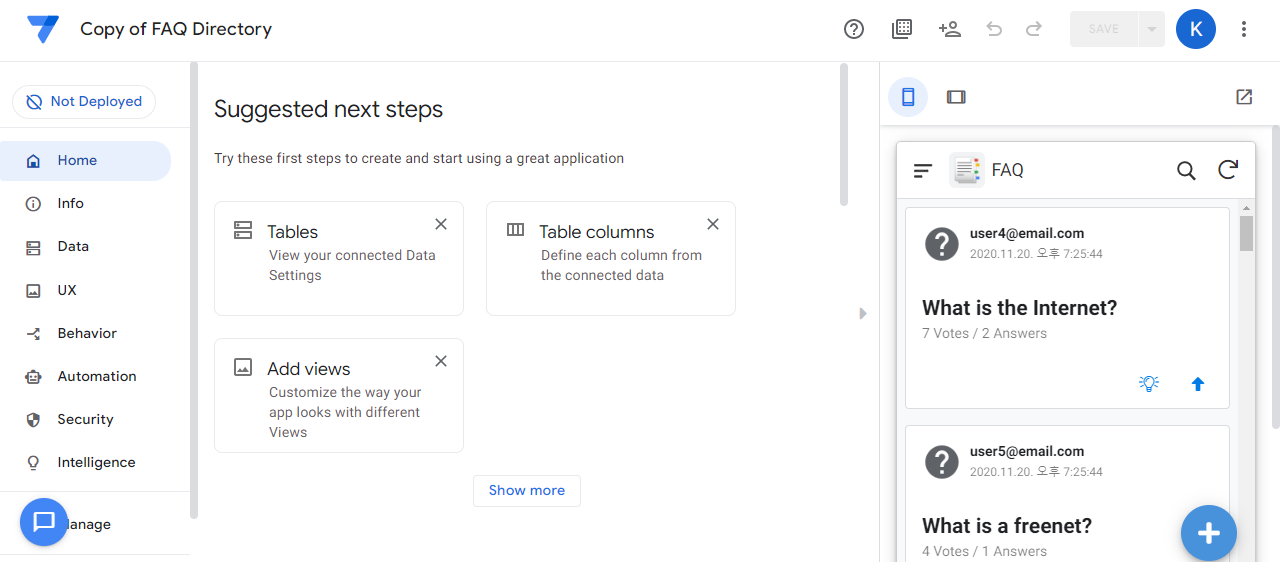Click the Not Deployed status chip

(x=84, y=102)
